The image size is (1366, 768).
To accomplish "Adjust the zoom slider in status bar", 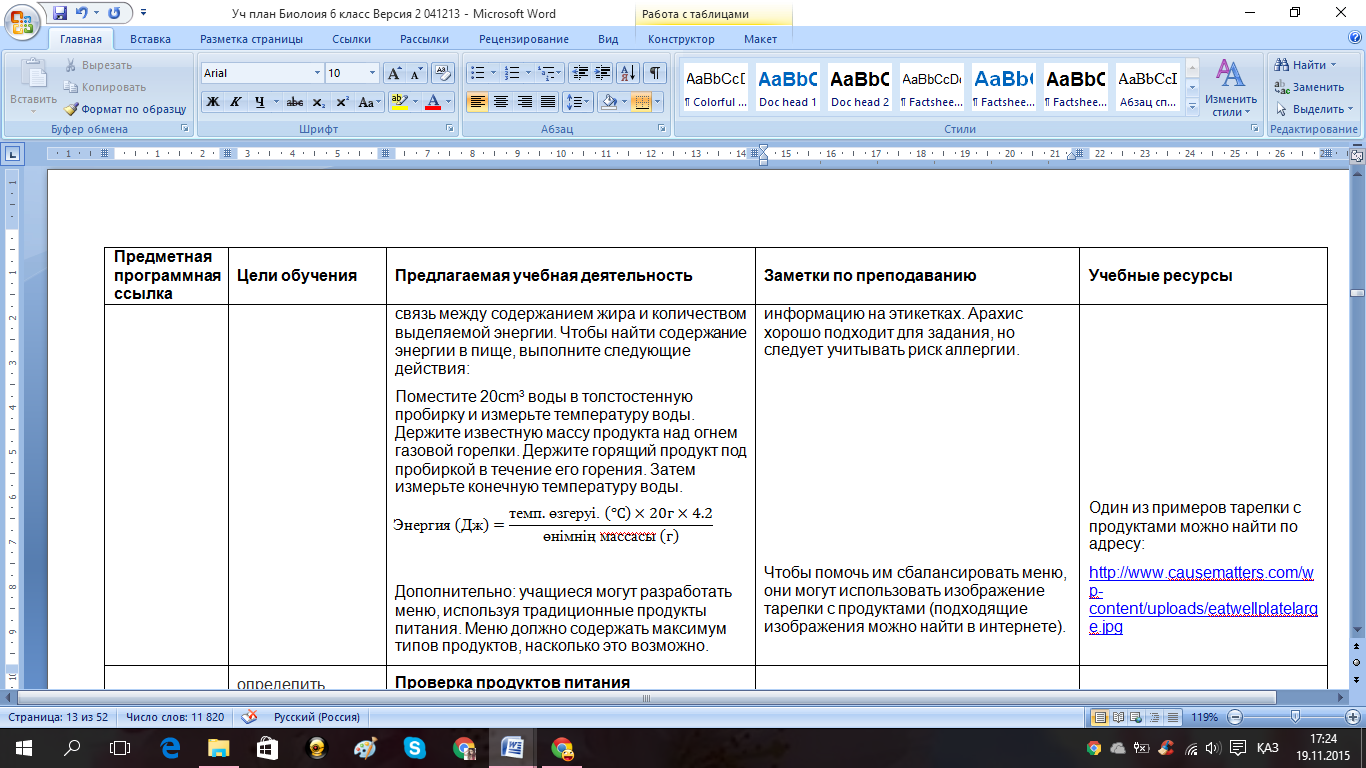I will (1296, 716).
